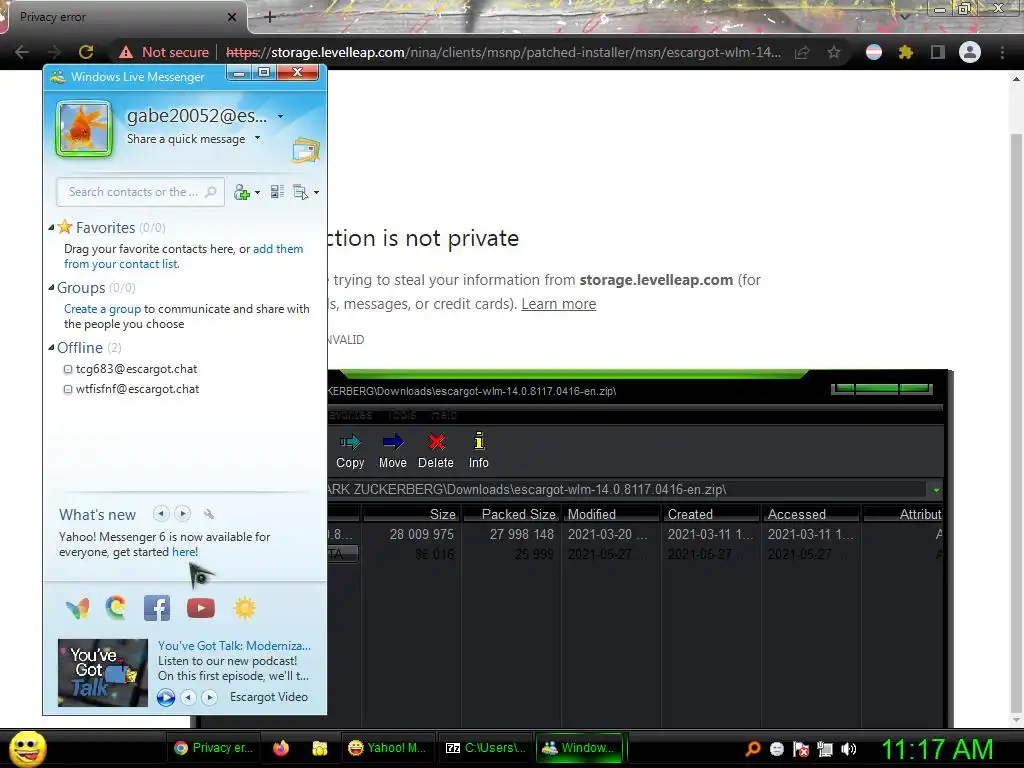Click the Chrome back arrow
The width and height of the screenshot is (1024, 768).
[22, 52]
